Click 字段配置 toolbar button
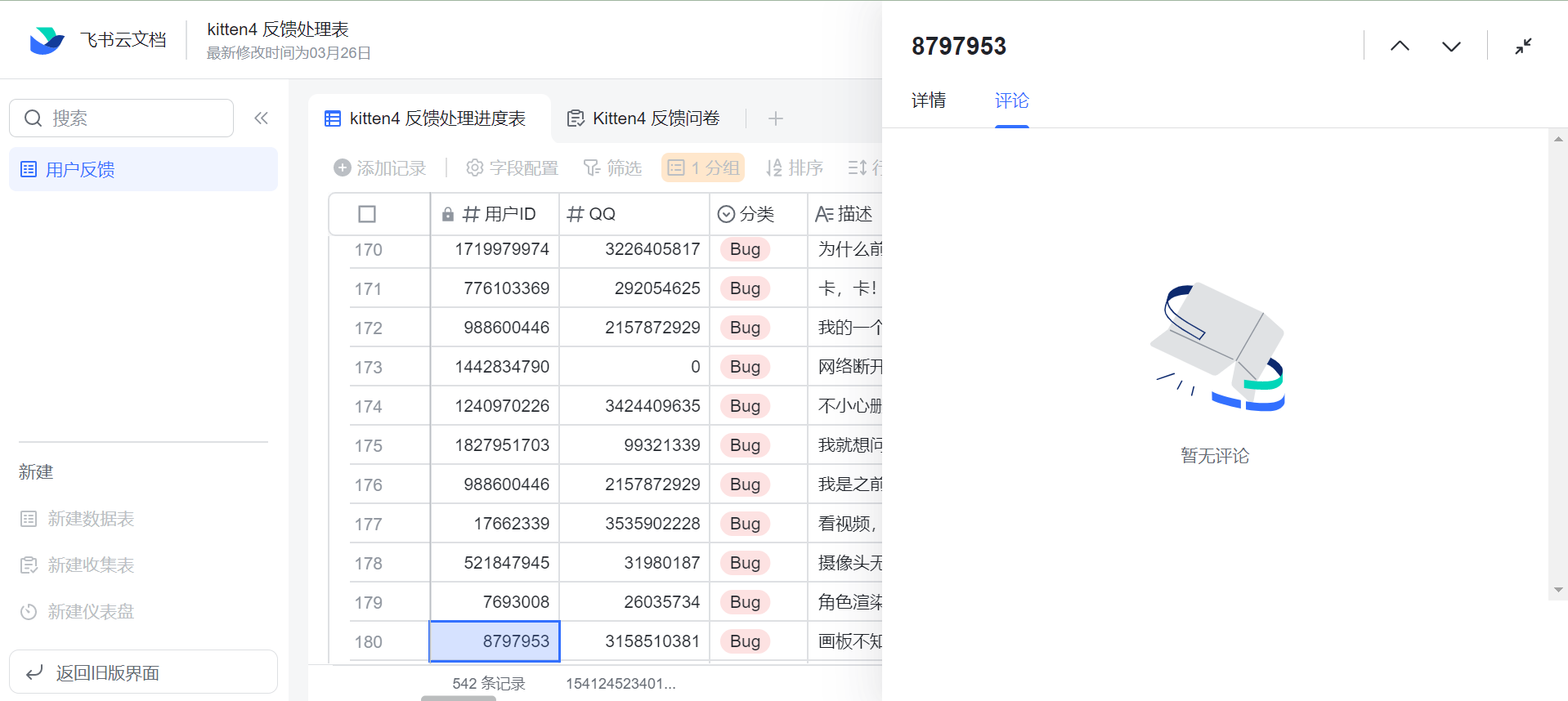 513,167
